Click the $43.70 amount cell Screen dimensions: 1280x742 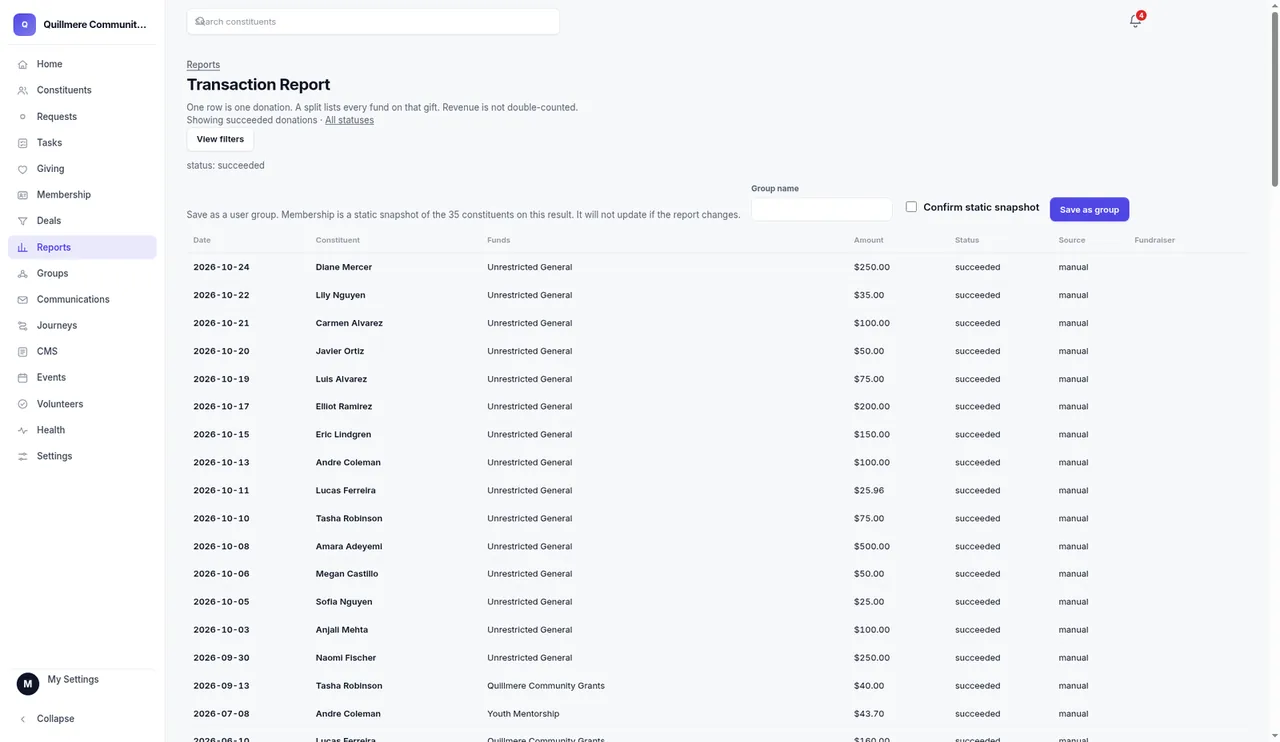click(869, 714)
